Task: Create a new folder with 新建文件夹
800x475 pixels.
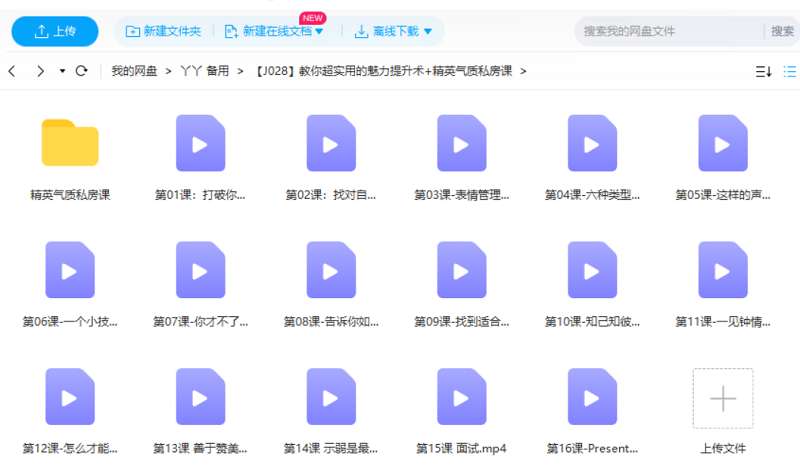Action: point(163,31)
